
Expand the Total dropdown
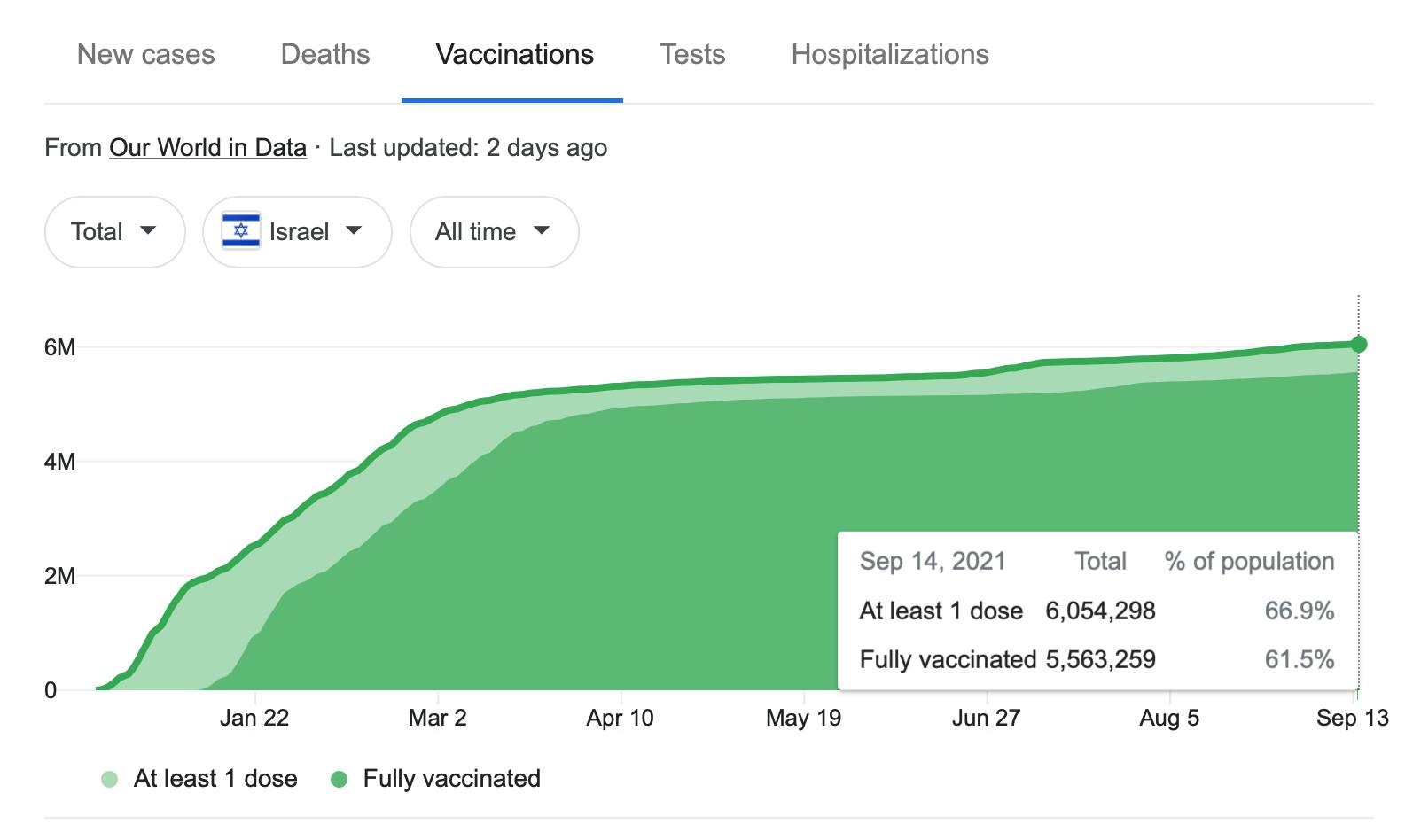[114, 232]
